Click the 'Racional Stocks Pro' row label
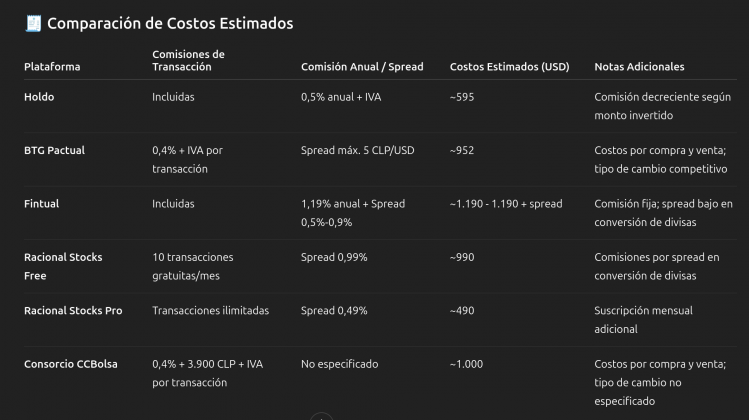The width and height of the screenshot is (749, 420). [73, 311]
